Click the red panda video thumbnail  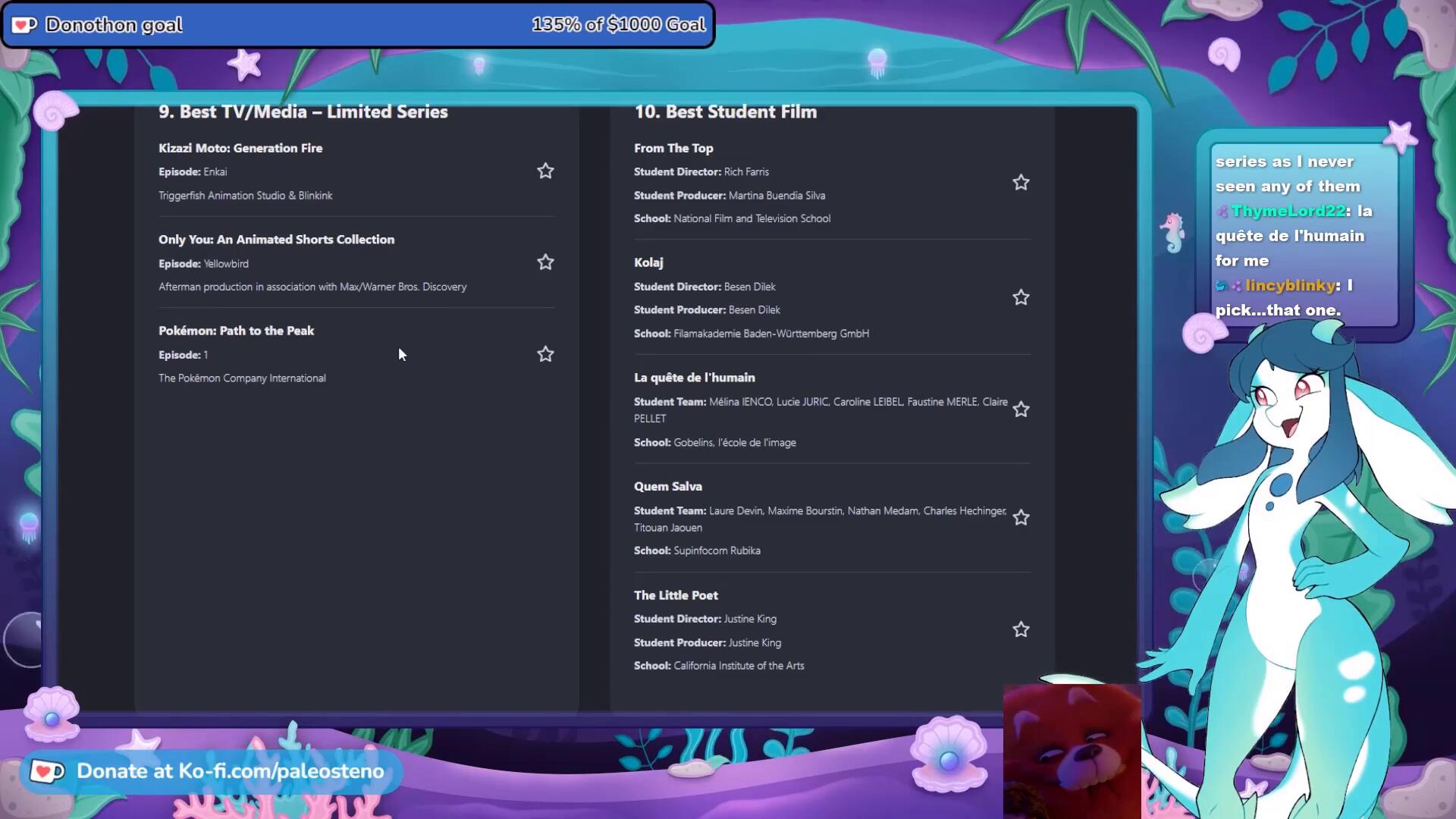point(1072,751)
